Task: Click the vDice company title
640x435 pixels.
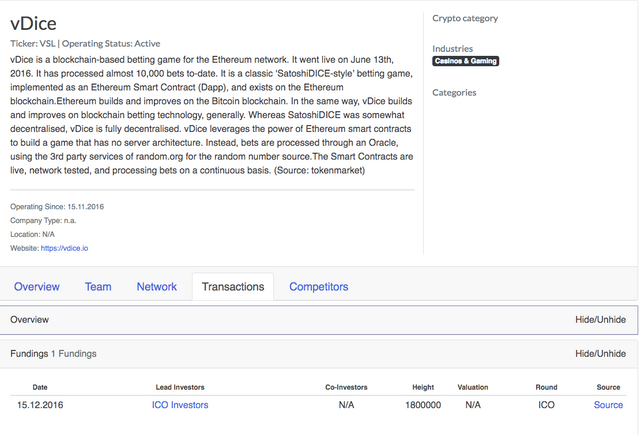Action: 33,24
